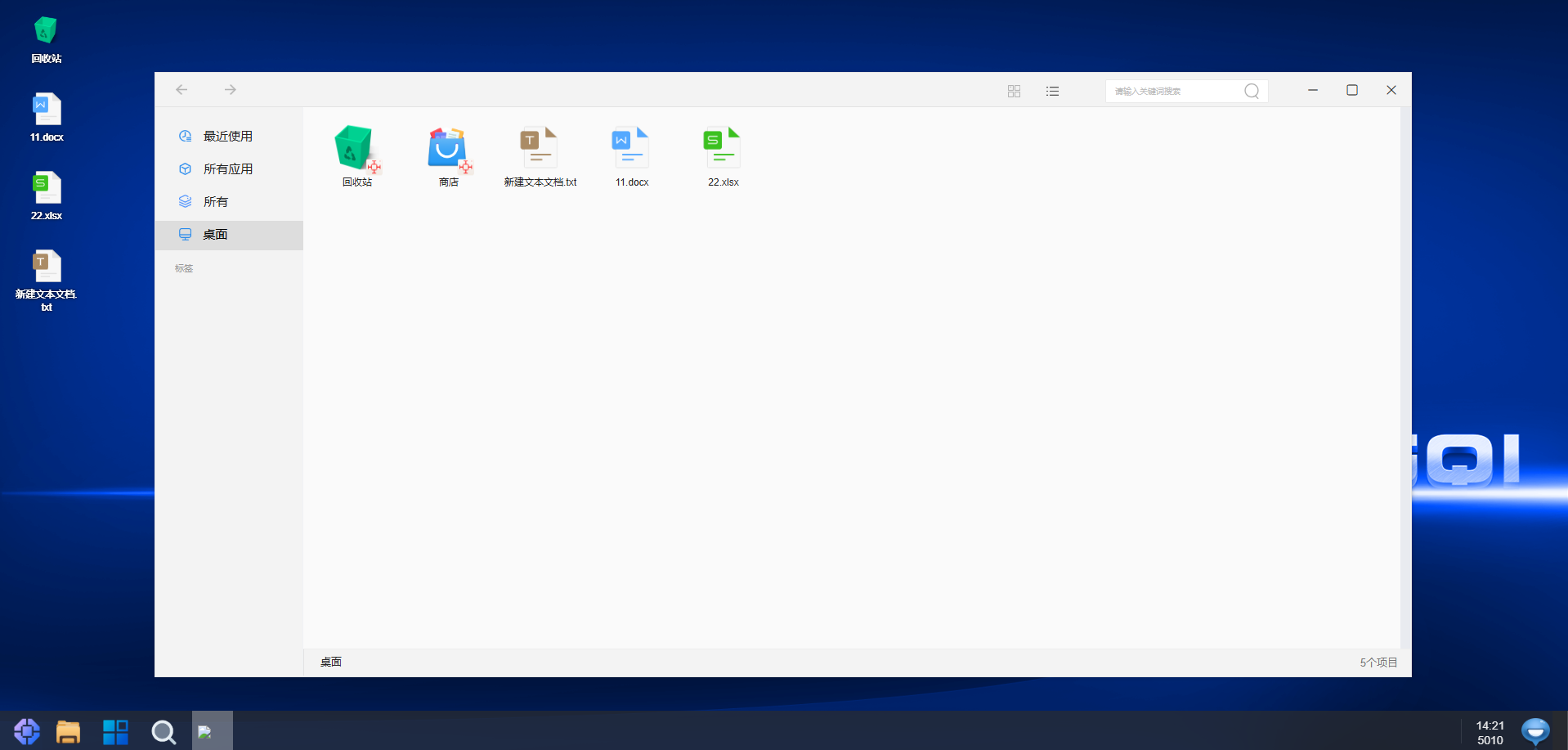Open 所有应用 in the sidebar
This screenshot has height=750, width=1568.
227,169
